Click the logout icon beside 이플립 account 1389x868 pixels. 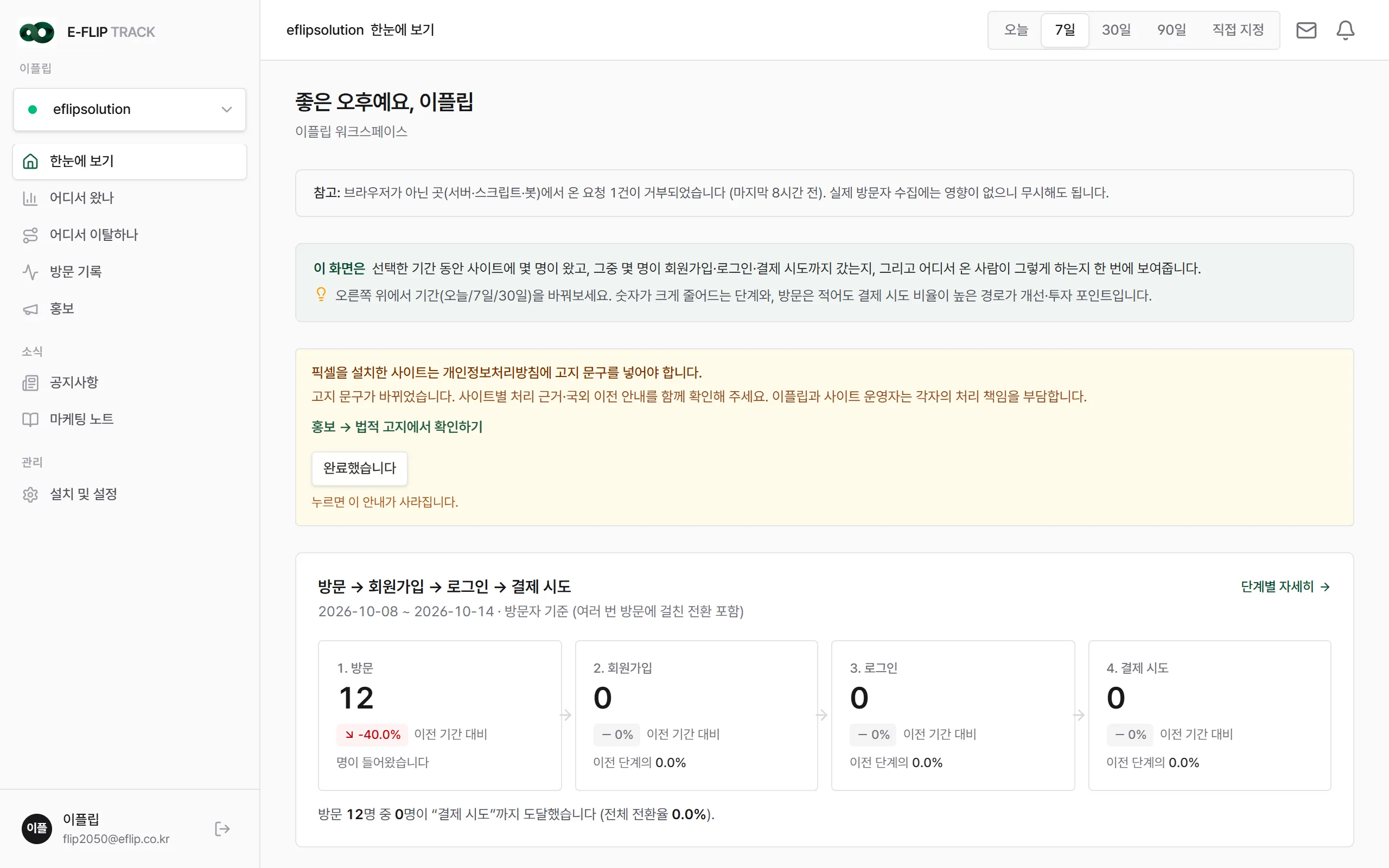222,829
